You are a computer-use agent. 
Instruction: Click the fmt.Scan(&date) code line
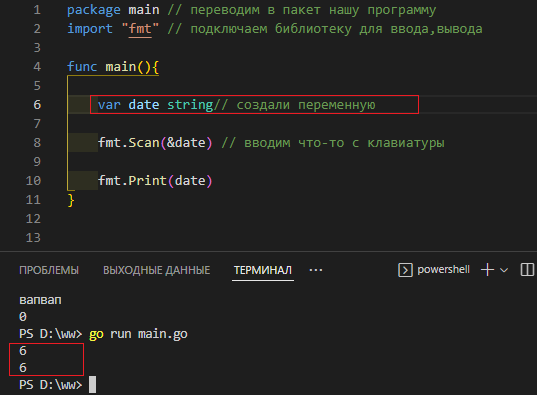tap(155, 143)
